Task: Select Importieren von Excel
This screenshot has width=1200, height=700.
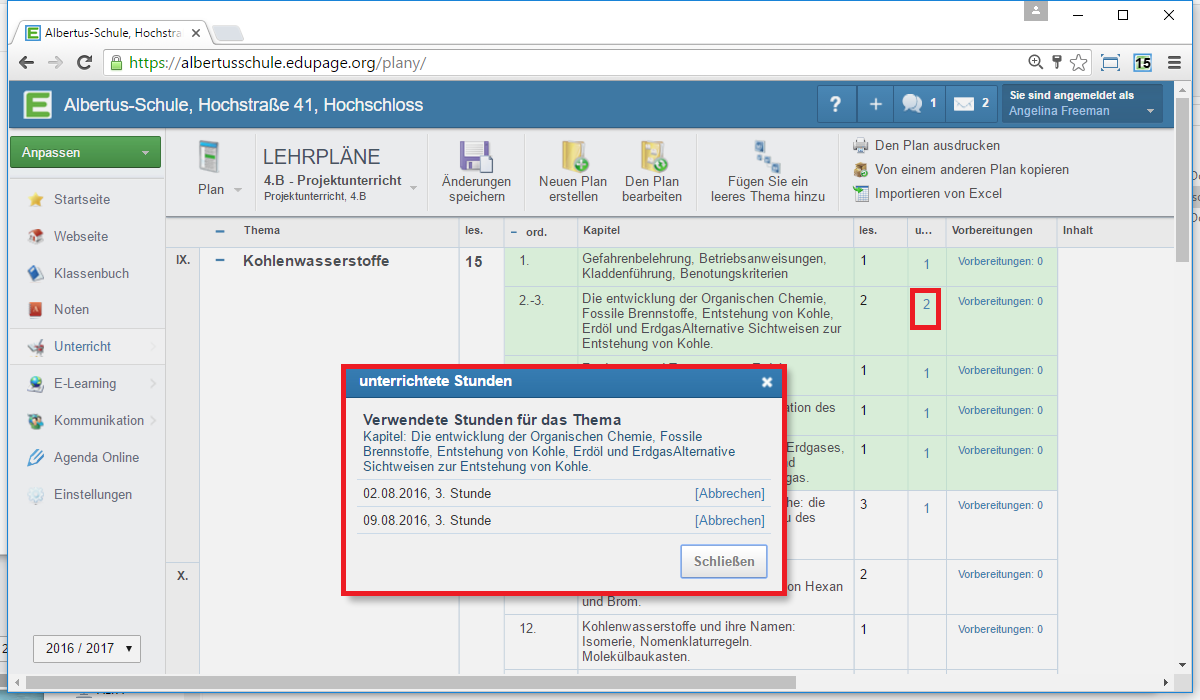Action: pos(927,193)
